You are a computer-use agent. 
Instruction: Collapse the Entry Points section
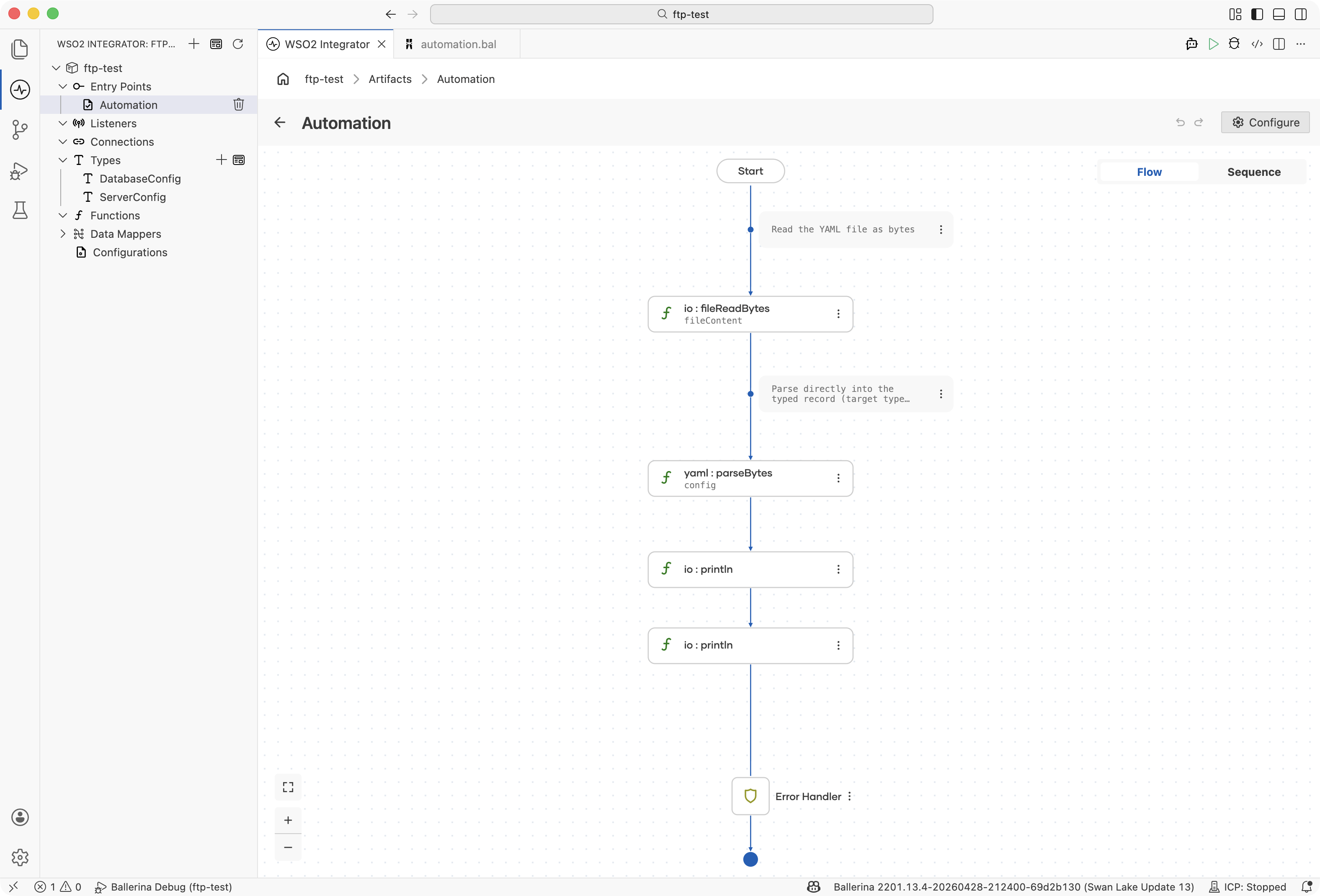(x=63, y=86)
